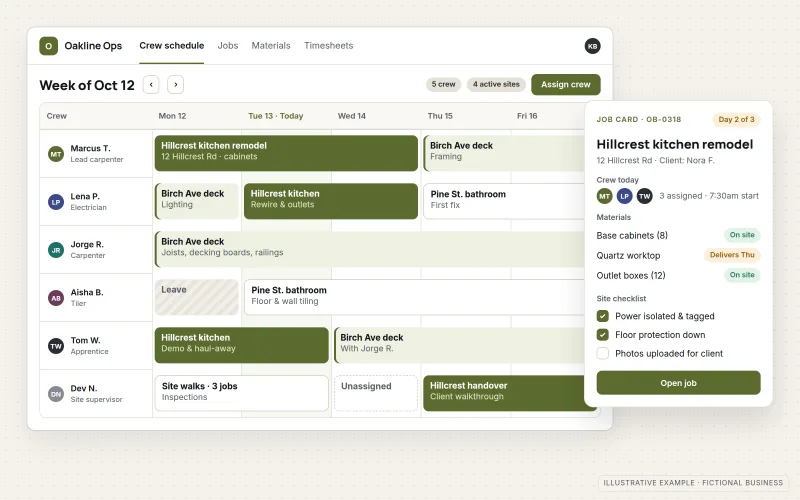The height and width of the screenshot is (500, 800).
Task: Click JOB CARD · OB-0318 label
Action: tap(639, 119)
